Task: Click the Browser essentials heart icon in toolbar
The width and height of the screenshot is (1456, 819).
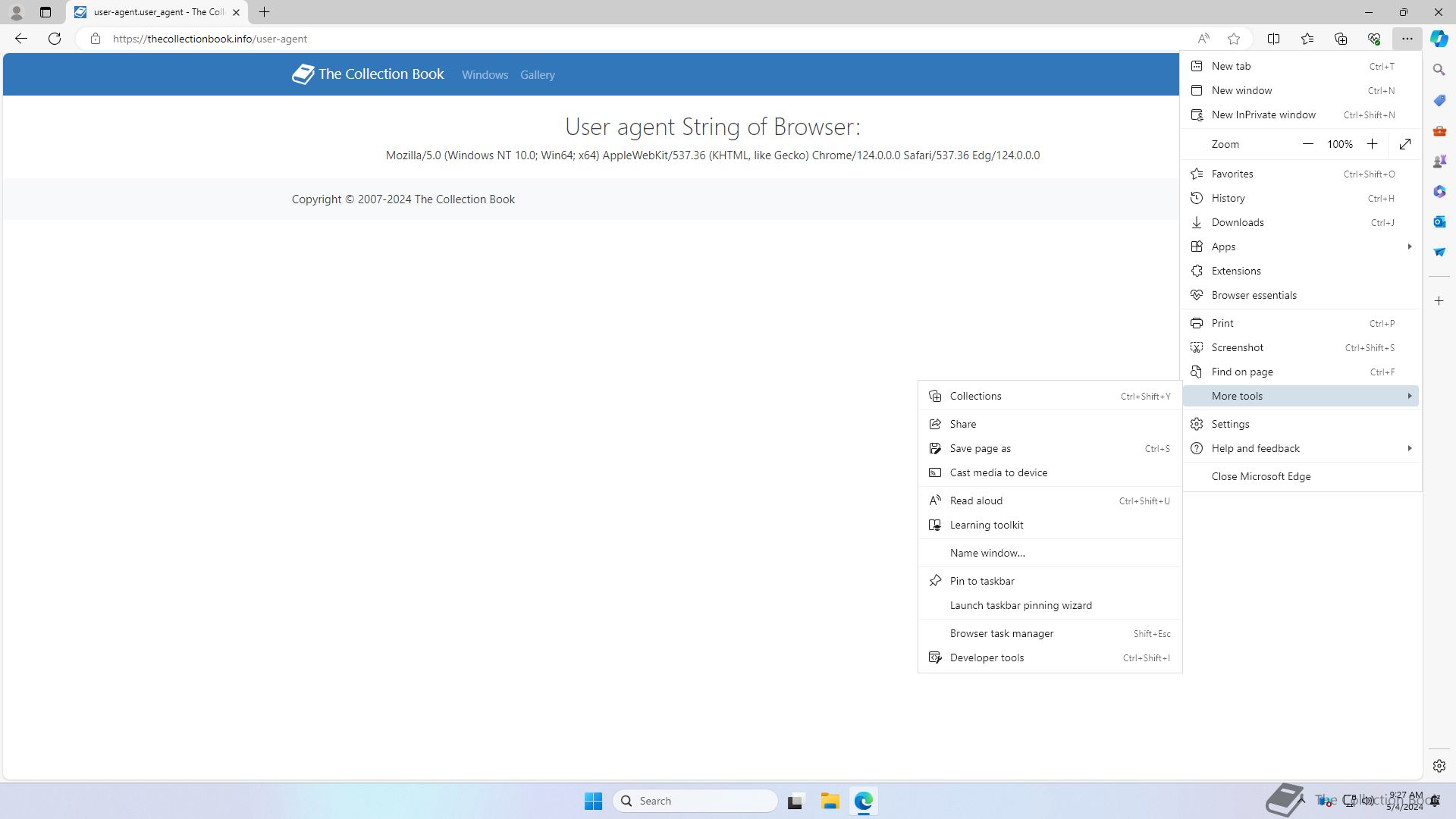Action: click(x=1374, y=39)
